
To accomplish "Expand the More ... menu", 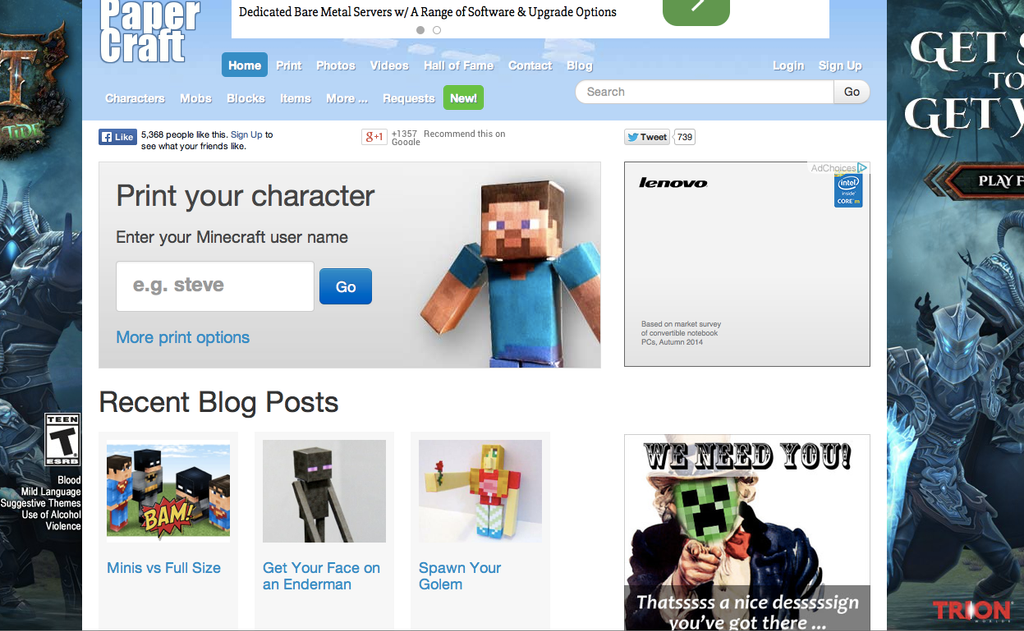I will (x=347, y=98).
